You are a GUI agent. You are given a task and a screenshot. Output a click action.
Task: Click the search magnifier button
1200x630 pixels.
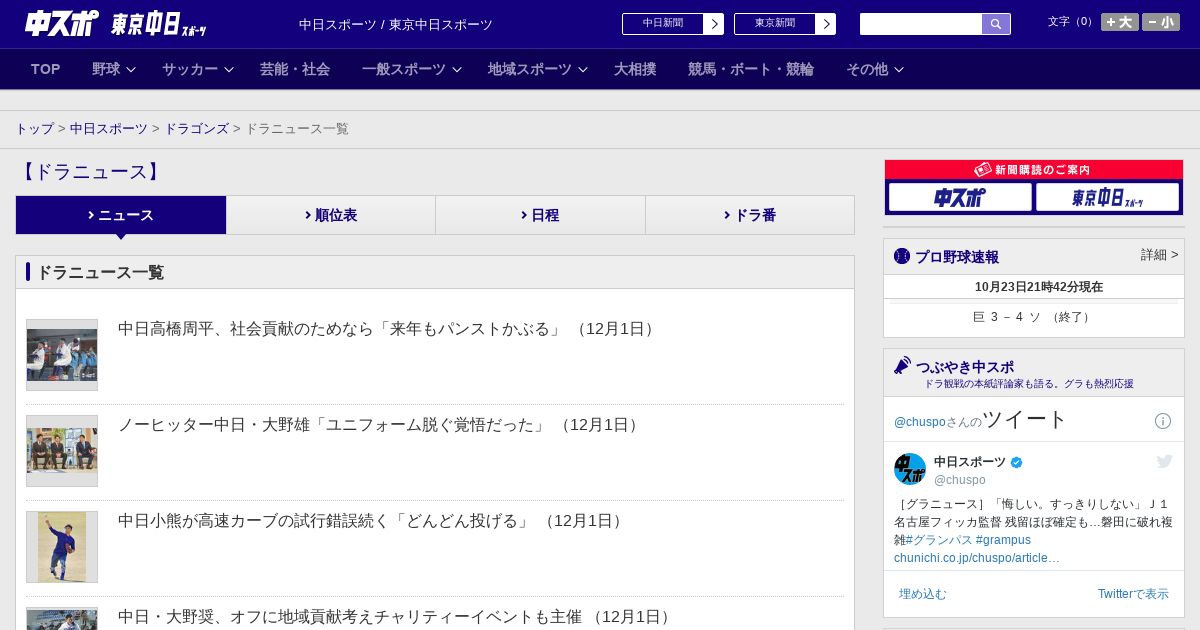[996, 24]
